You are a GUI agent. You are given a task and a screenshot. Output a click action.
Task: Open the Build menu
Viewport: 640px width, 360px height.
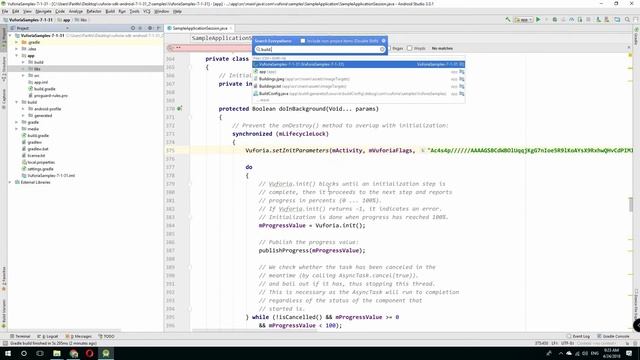click(110, 11)
